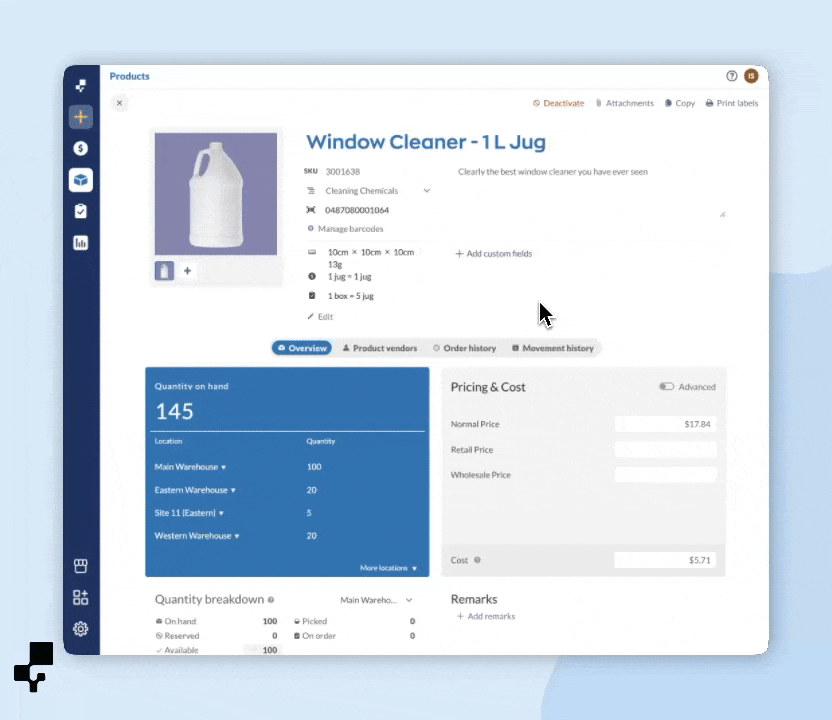This screenshot has width=832, height=720.
Task: Expand the Cleaning Chemicals category dropdown
Action: (427, 191)
